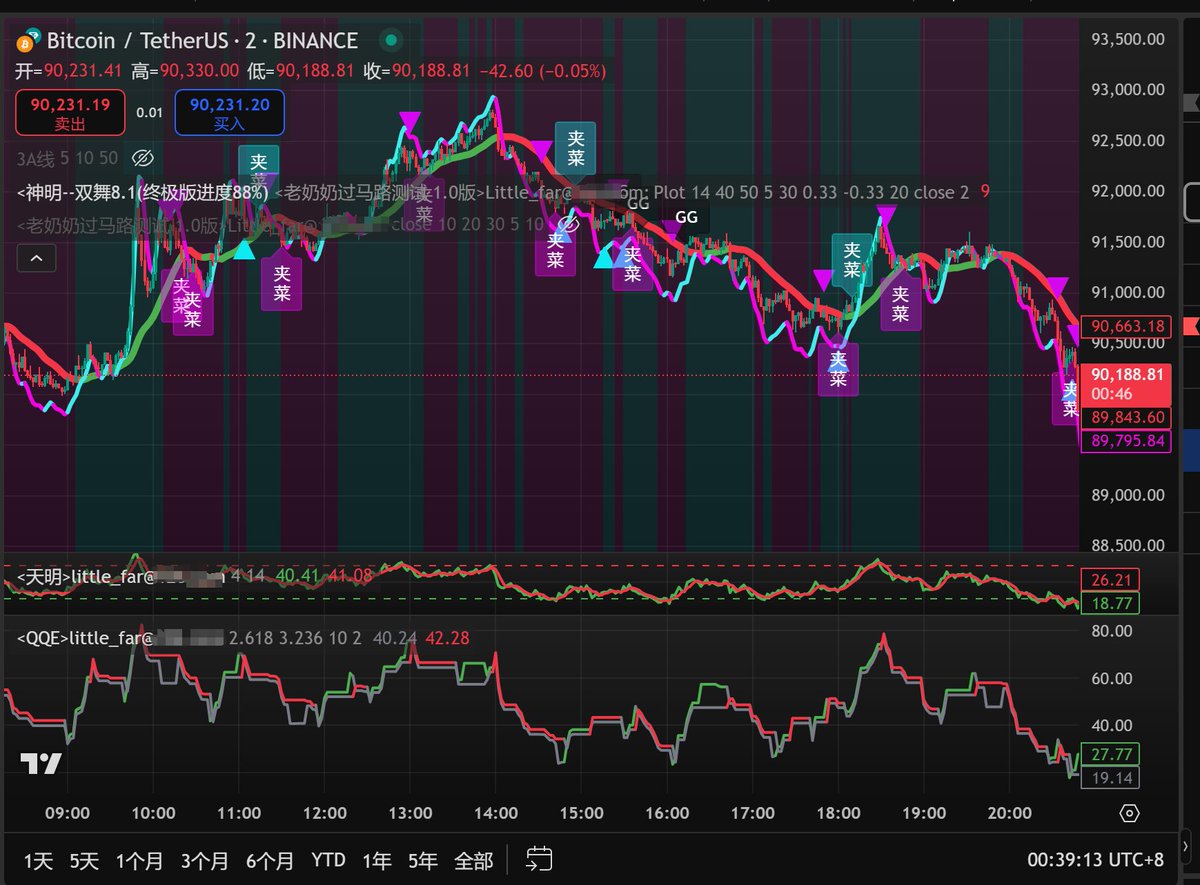Select the 全部 time range
Image resolution: width=1200 pixels, height=885 pixels.
click(x=473, y=860)
